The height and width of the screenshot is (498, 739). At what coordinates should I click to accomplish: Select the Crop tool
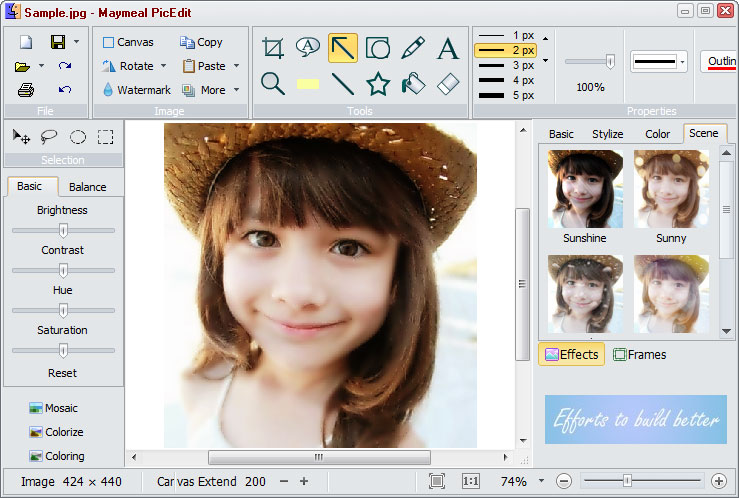pyautogui.click(x=272, y=48)
